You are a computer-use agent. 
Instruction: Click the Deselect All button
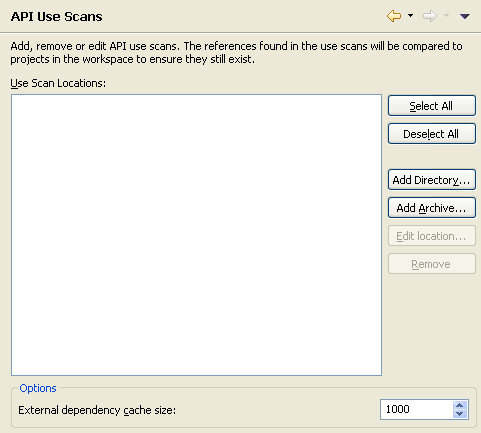(x=432, y=134)
